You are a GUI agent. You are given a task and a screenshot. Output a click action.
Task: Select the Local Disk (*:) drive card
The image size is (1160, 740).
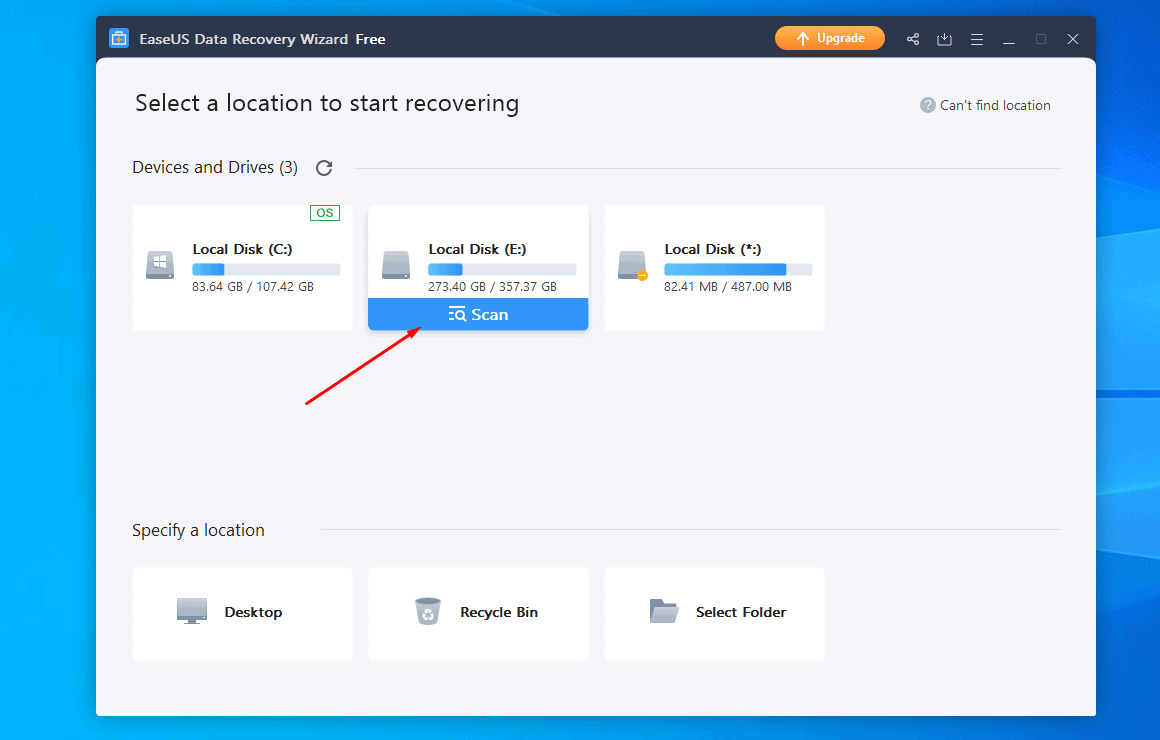(x=714, y=267)
